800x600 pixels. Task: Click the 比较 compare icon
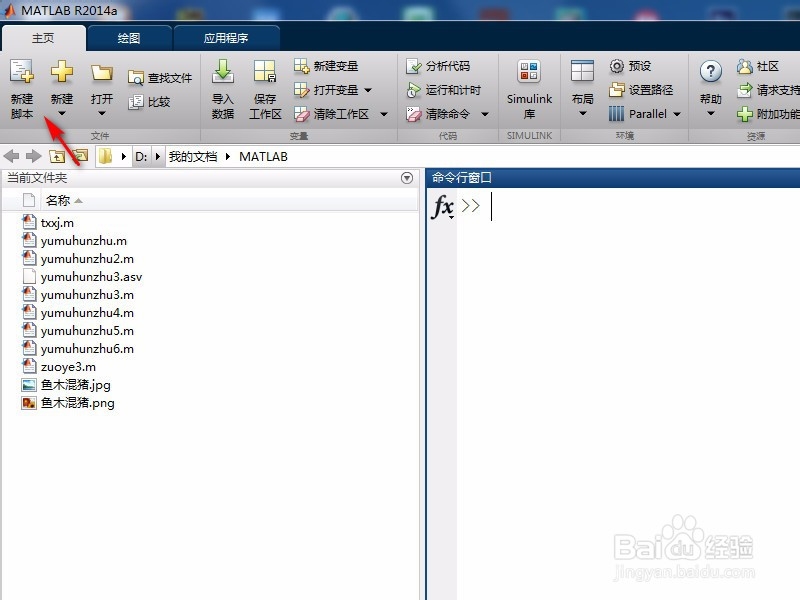(135, 102)
